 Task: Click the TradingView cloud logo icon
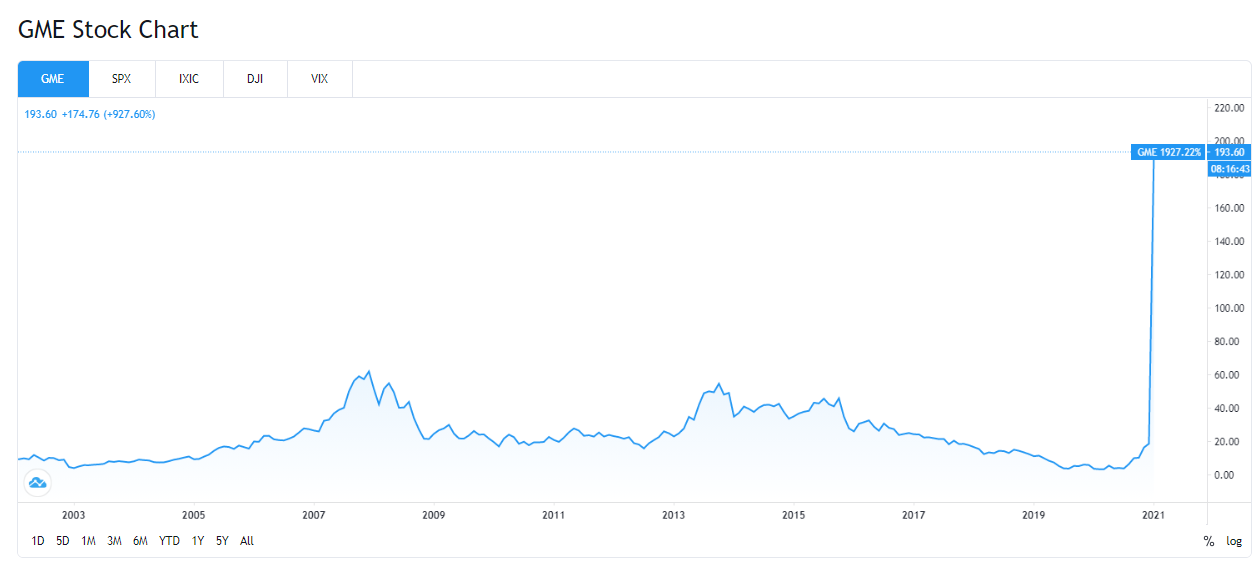[38, 483]
